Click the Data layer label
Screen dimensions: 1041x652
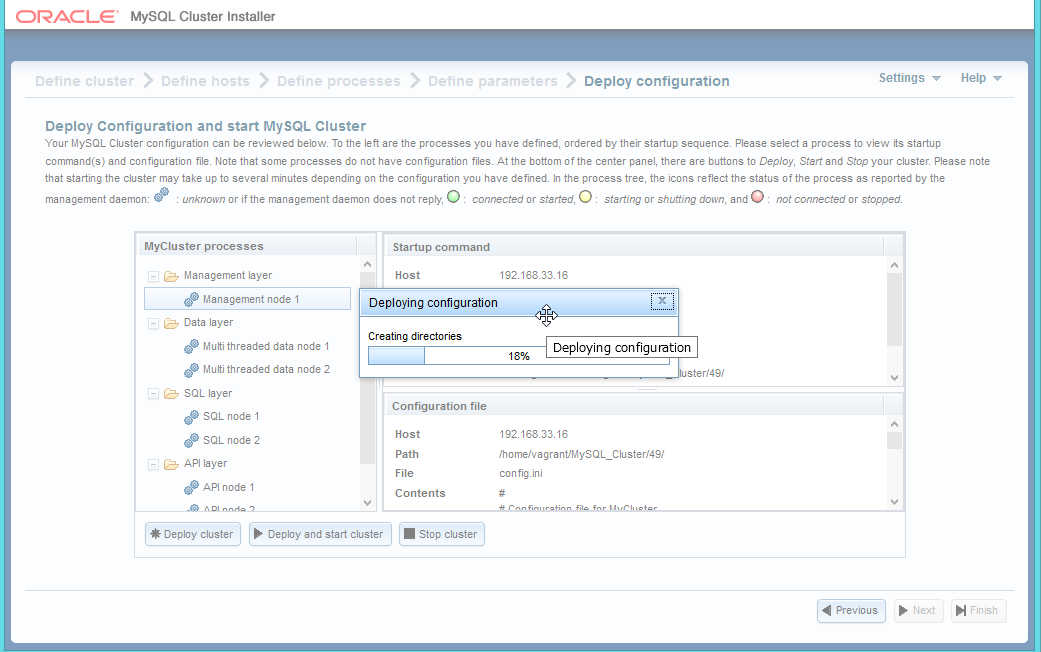[208, 323]
